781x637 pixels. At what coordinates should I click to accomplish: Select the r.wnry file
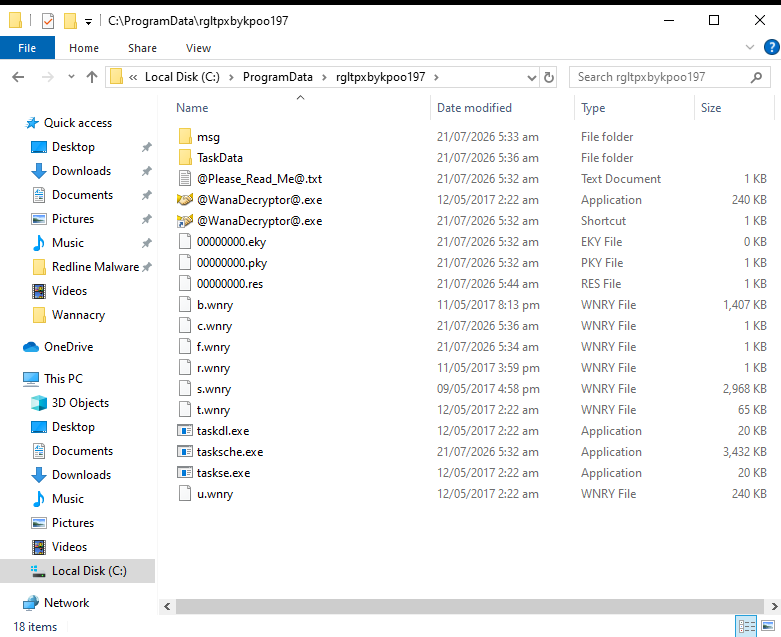[213, 368]
